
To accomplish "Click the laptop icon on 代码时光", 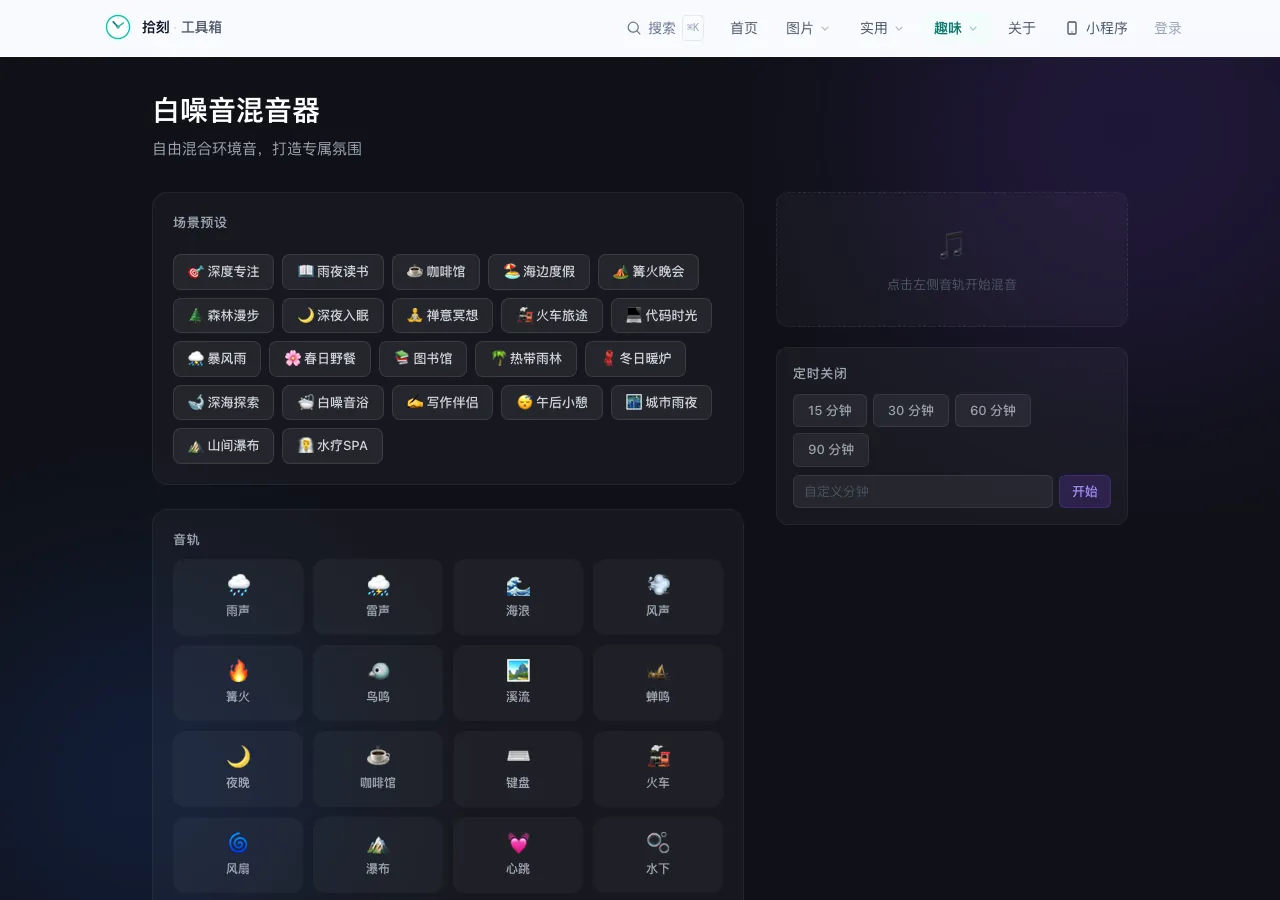I will [634, 315].
